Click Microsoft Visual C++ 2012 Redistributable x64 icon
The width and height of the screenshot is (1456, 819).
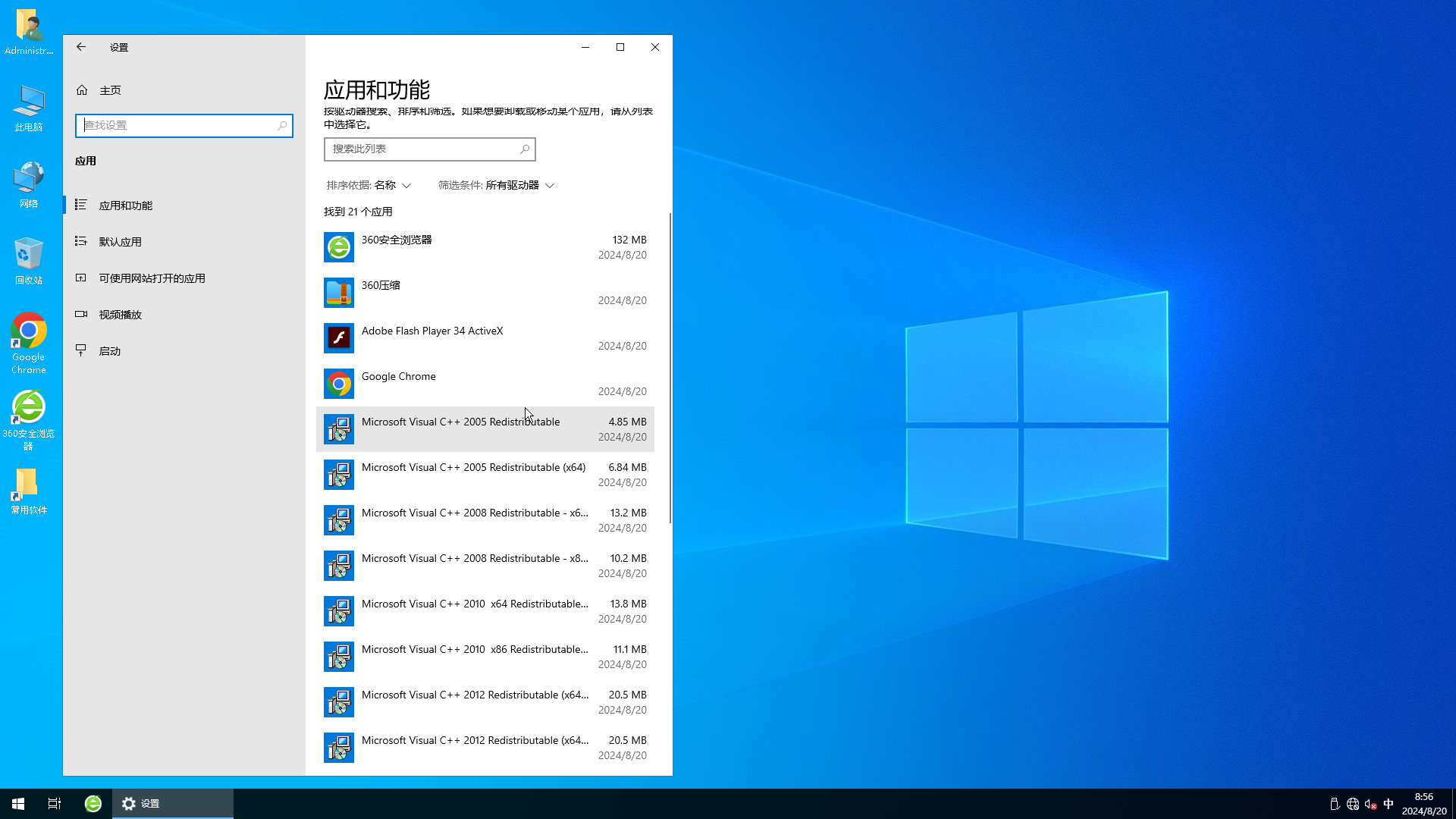339,702
